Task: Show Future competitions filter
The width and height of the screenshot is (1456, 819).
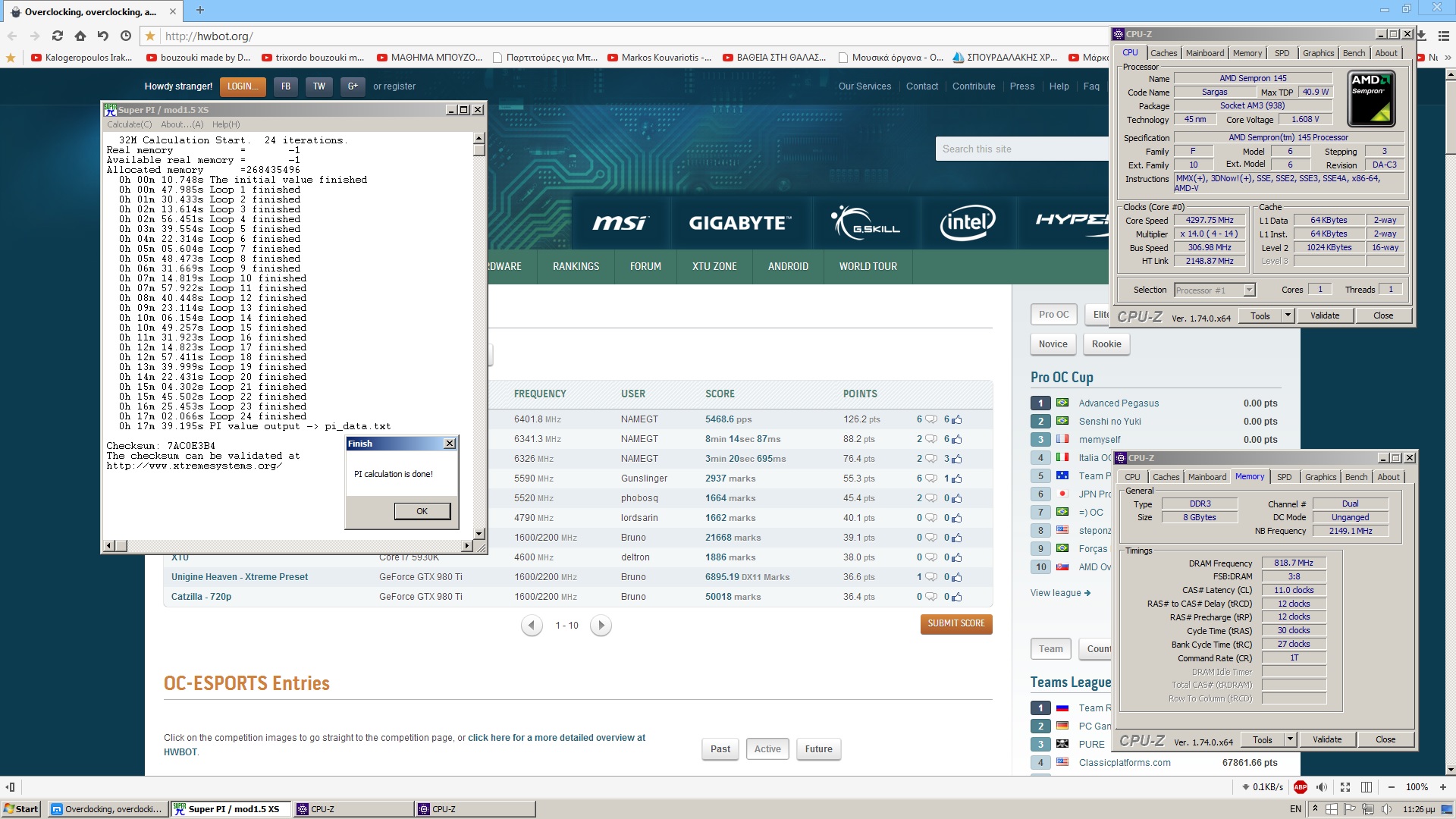Action: pos(818,749)
